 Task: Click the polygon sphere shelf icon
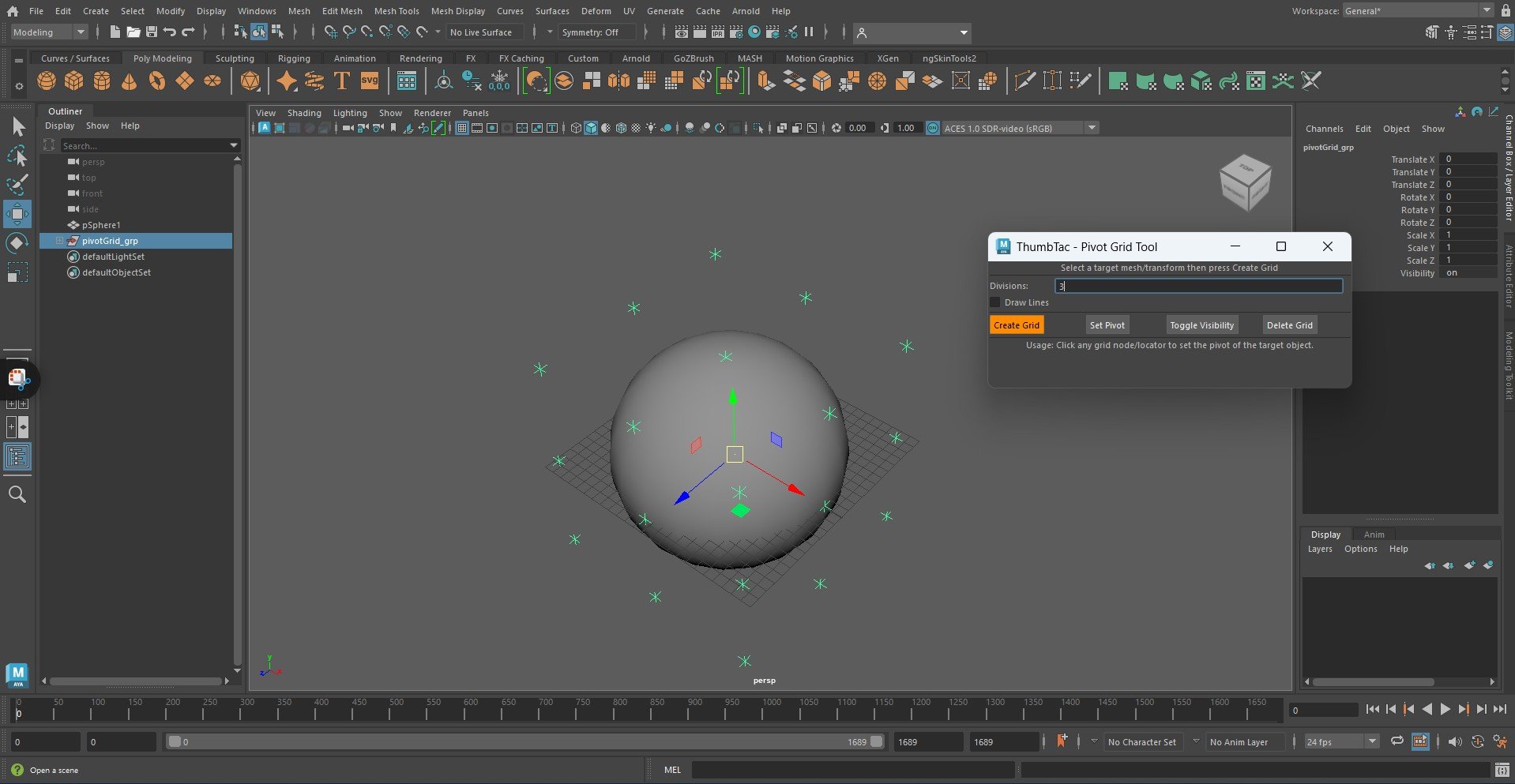tap(47, 81)
